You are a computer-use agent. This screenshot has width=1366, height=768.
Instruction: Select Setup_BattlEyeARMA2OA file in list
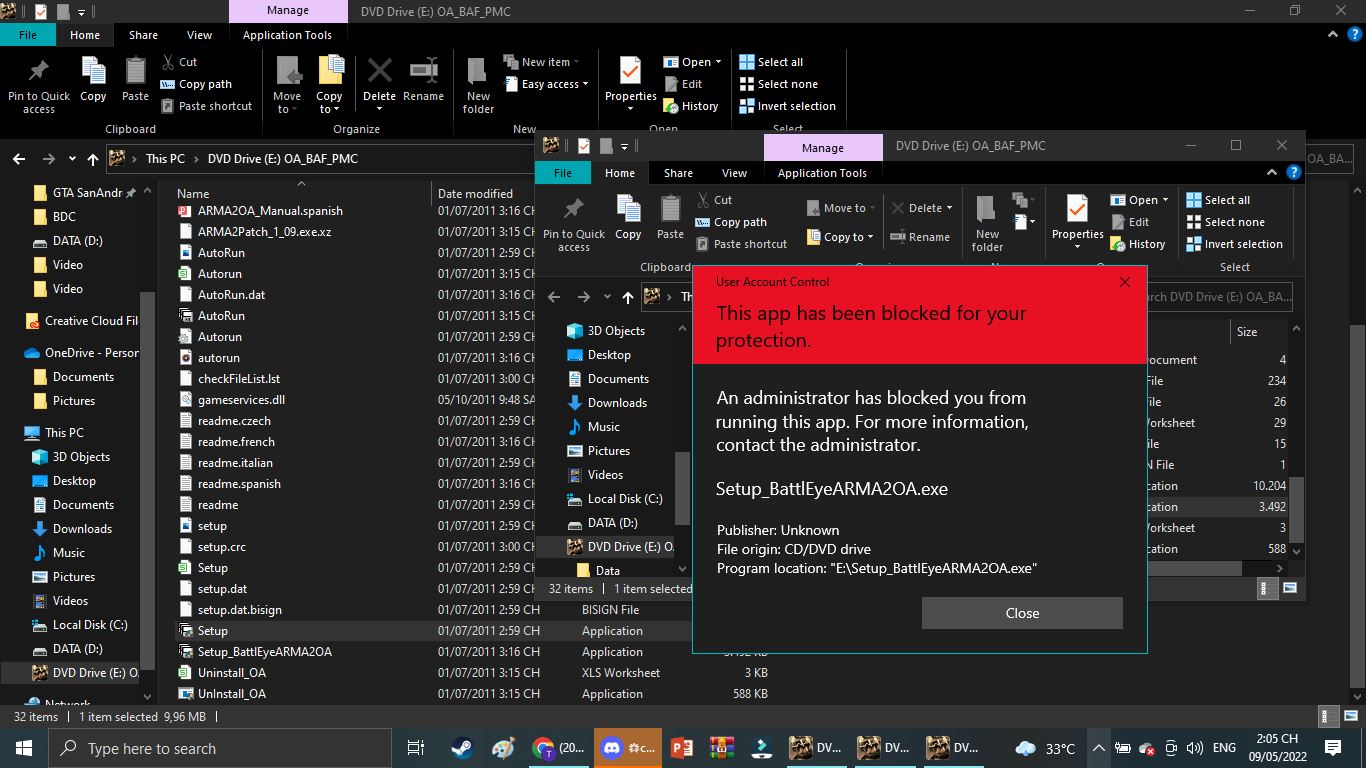(264, 652)
